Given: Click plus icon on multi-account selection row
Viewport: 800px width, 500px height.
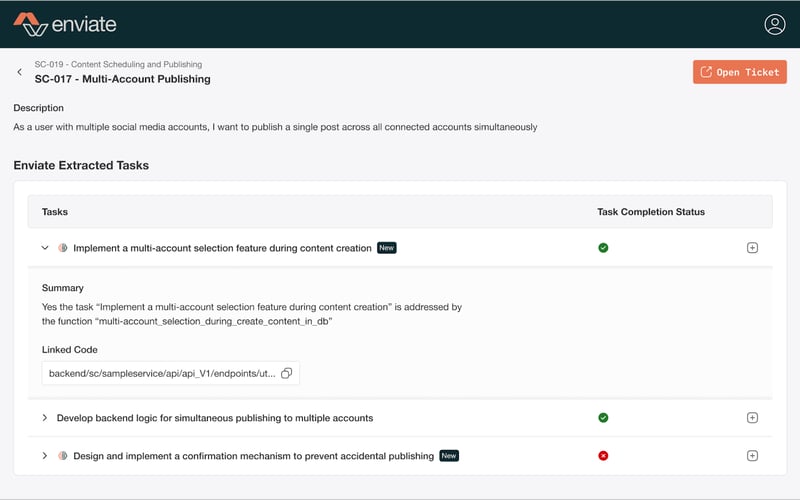Looking at the screenshot, I should (x=752, y=248).
